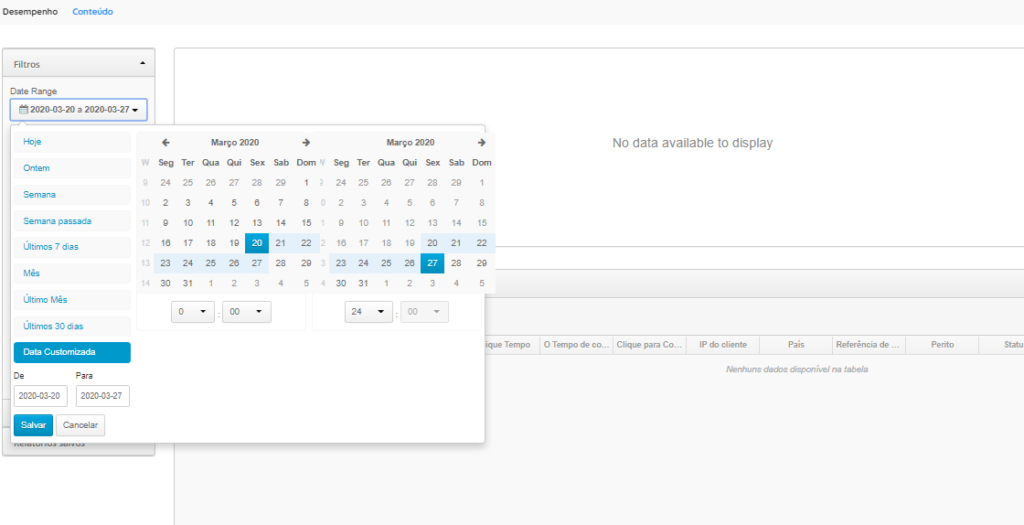The height and width of the screenshot is (525, 1024).
Task: Go to previous month in start calendar
Action: (x=166, y=143)
